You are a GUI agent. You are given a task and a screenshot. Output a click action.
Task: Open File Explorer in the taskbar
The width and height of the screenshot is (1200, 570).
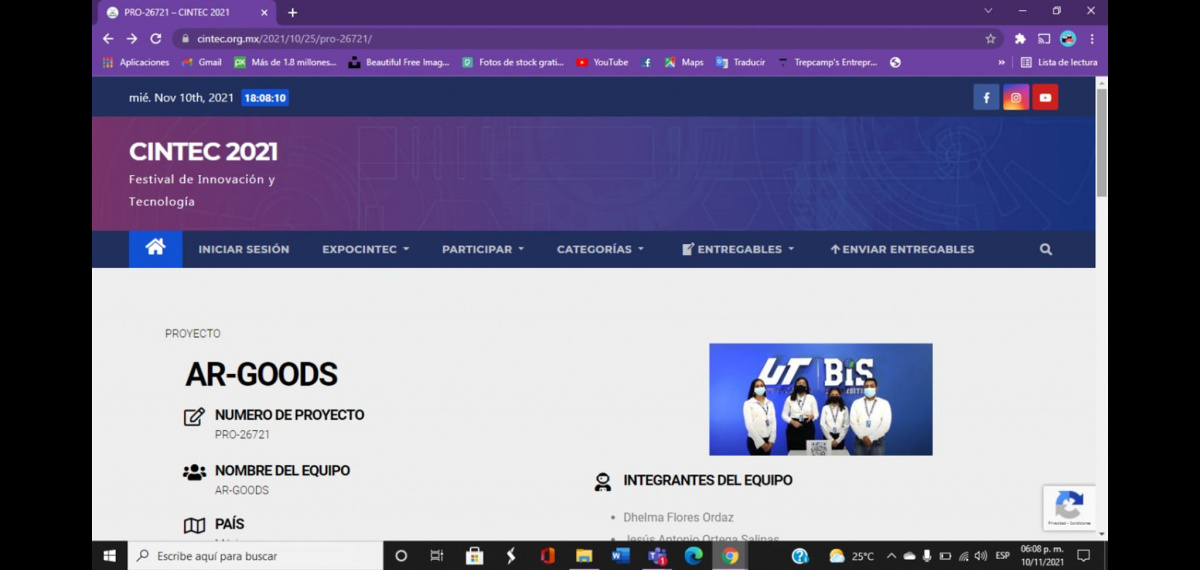click(x=584, y=556)
